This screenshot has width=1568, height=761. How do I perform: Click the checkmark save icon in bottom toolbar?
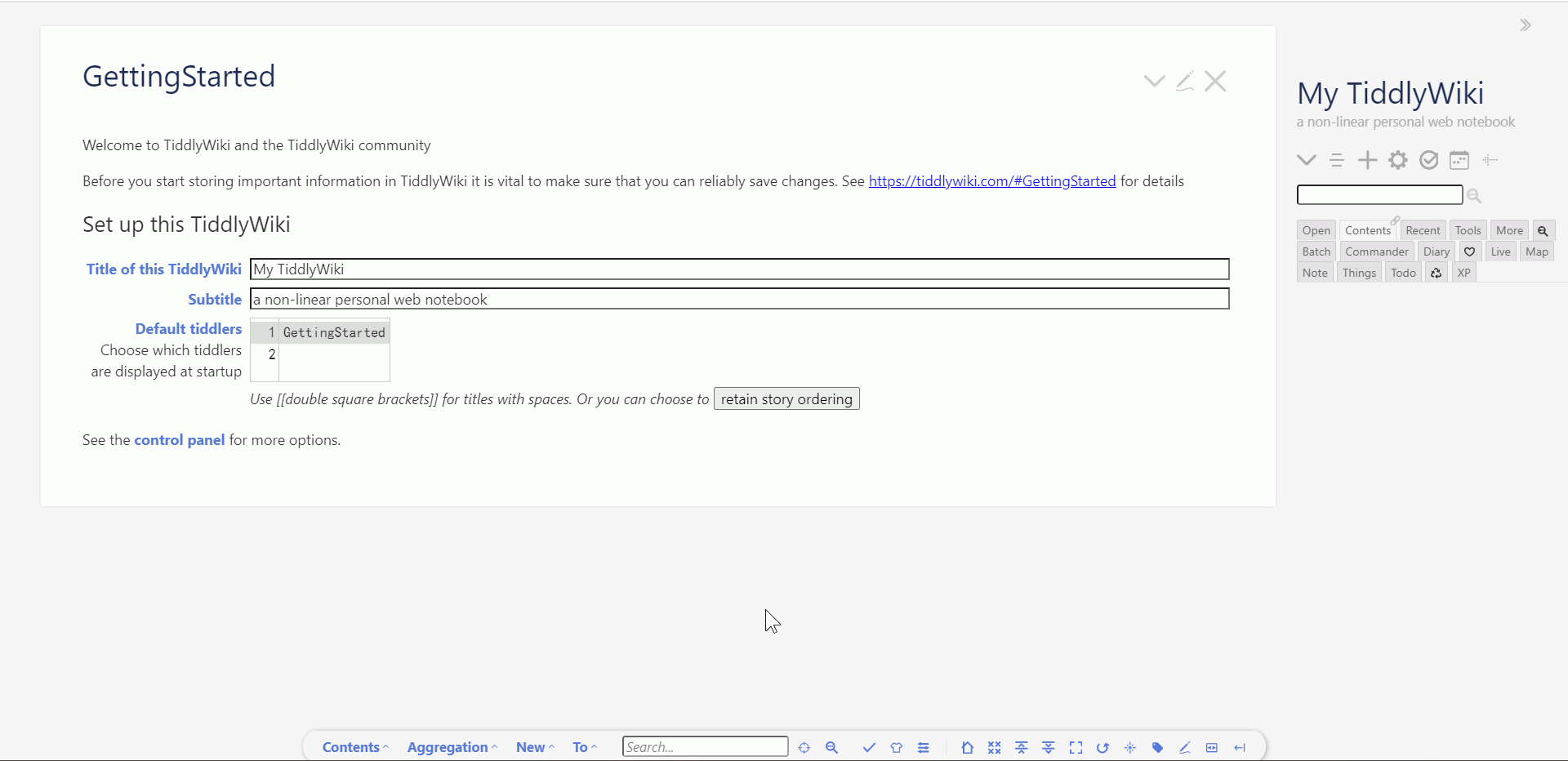pyautogui.click(x=869, y=747)
